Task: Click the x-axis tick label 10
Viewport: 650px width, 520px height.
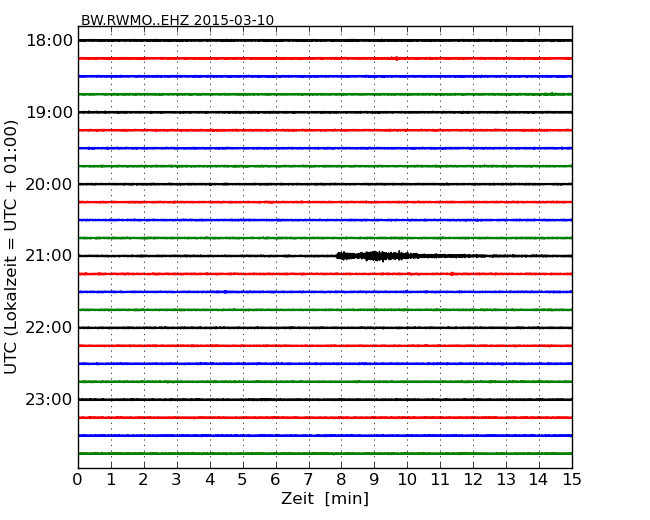Action: 407,480
